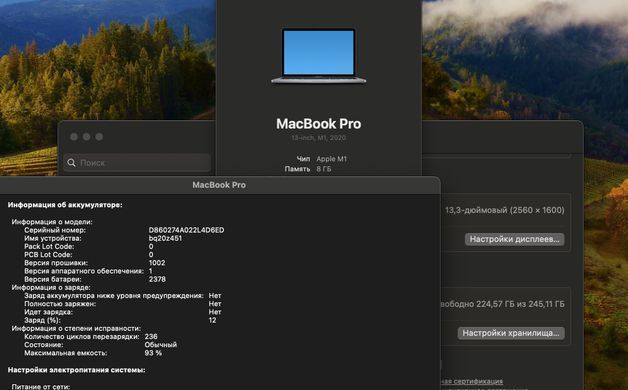
Task: Select the 8 ГБ memory value
Action: pos(324,169)
